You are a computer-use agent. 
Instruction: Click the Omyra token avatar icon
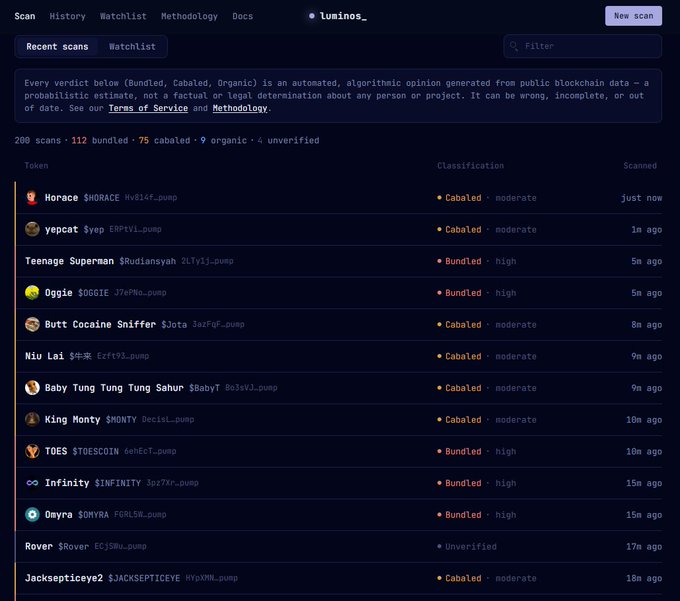[32, 514]
